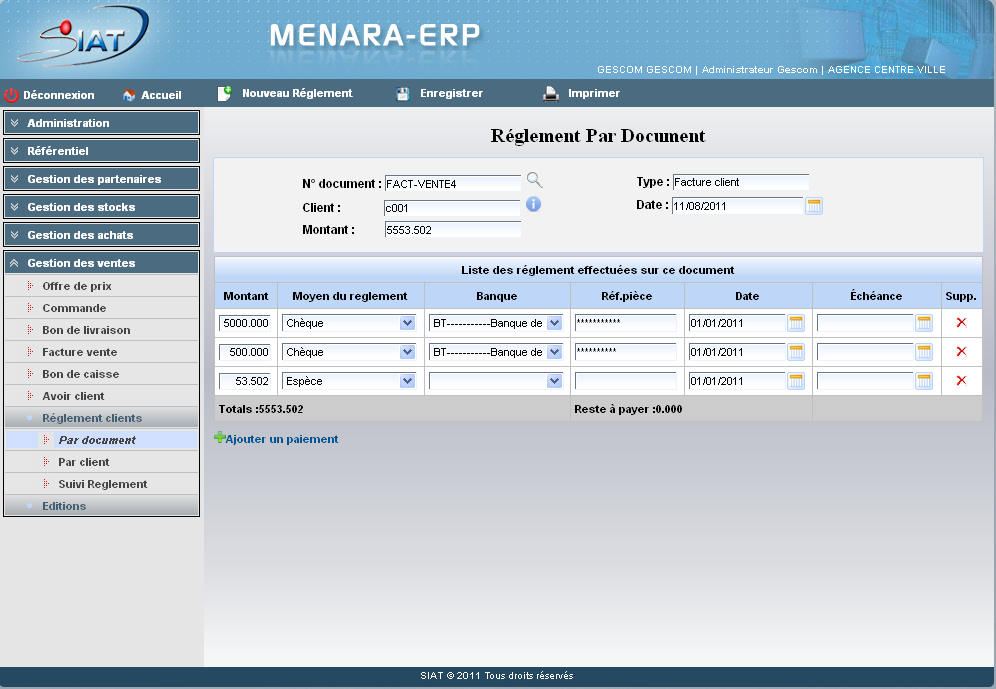Focus empty Réf.pièce field in Espèce row
This screenshot has height=689, width=996.
(x=626, y=381)
